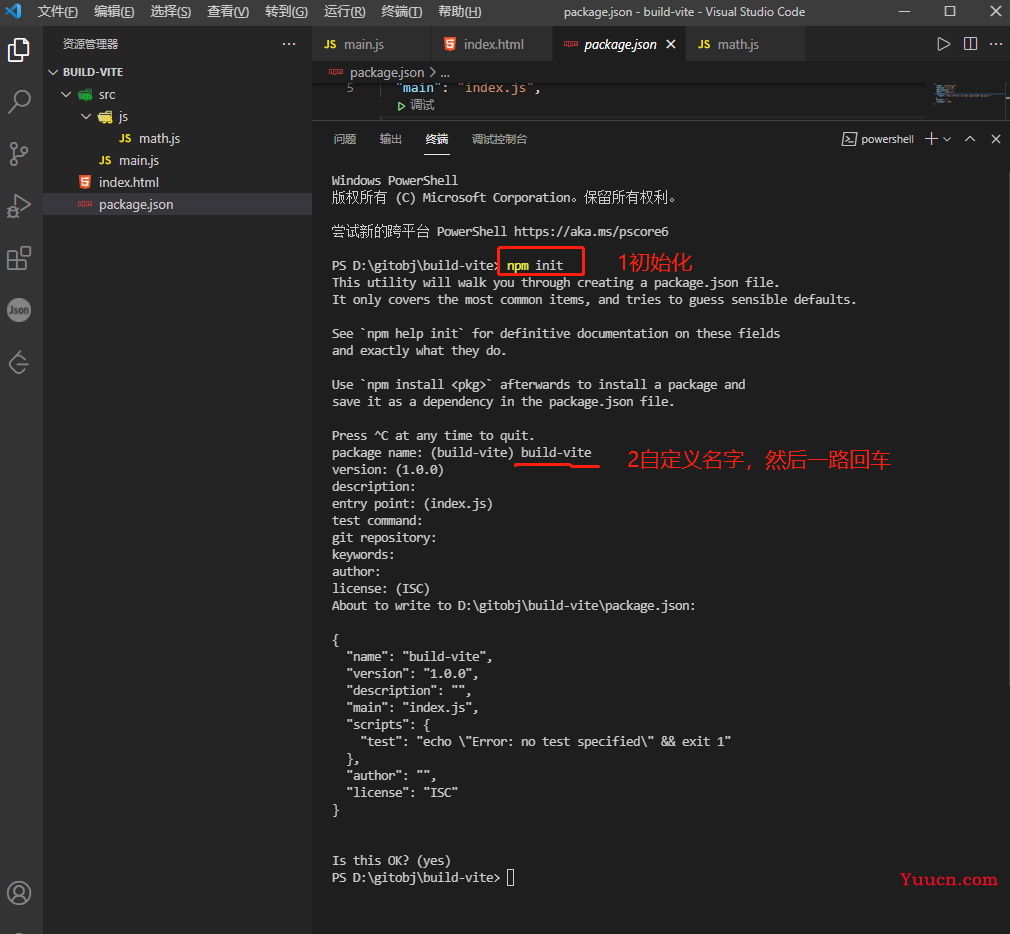This screenshot has height=934, width=1010.
Task: Open the 转到(G) menu
Action: point(286,12)
